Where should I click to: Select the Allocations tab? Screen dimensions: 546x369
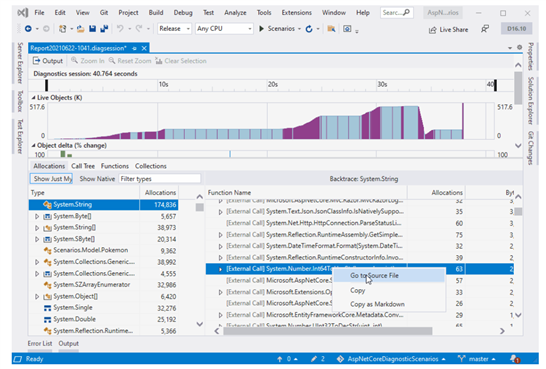click(x=49, y=166)
